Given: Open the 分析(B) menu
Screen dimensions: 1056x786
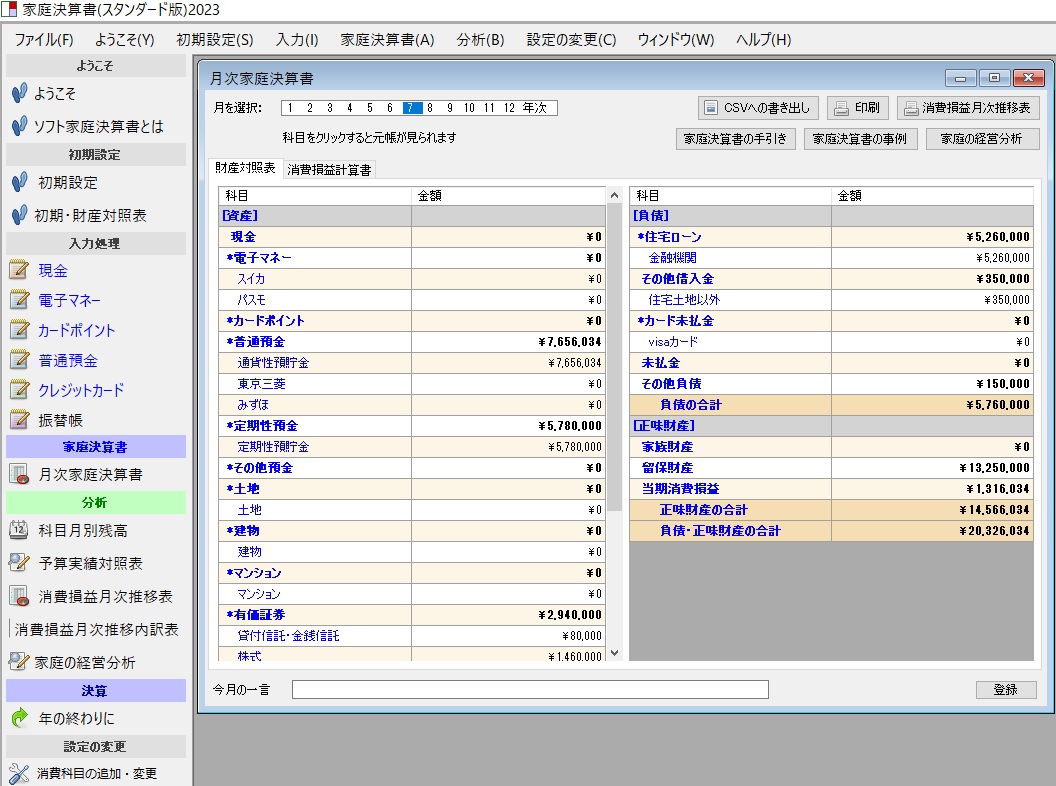Looking at the screenshot, I should 480,40.
